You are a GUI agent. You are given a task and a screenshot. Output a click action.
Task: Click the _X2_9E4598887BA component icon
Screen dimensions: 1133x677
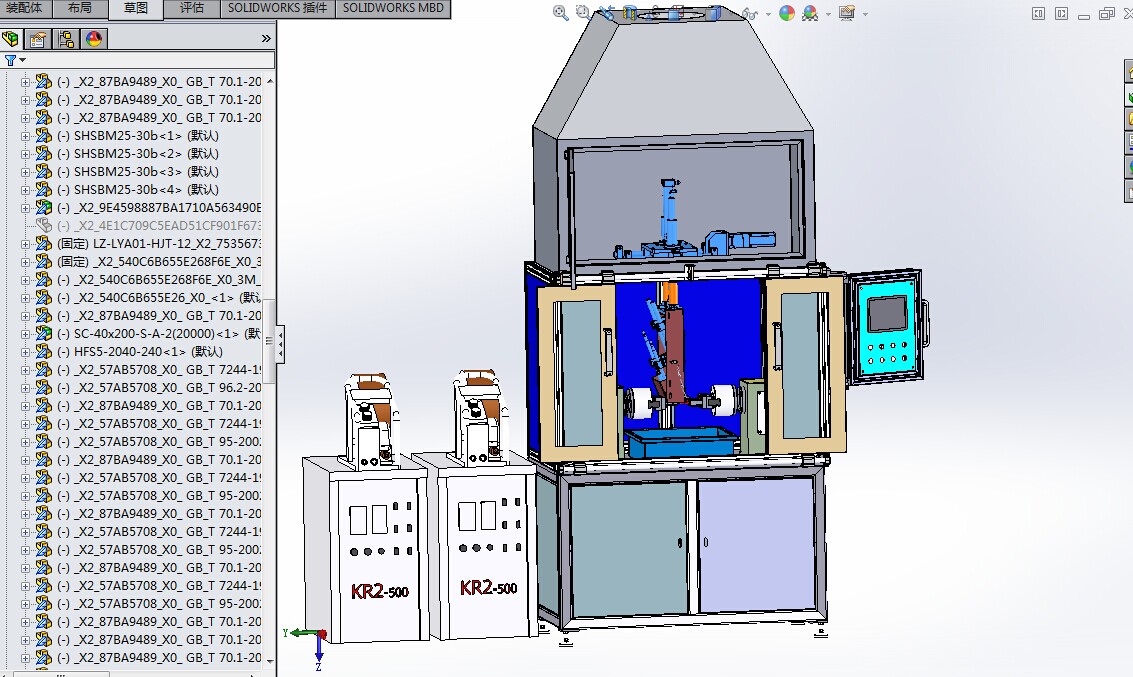43,208
